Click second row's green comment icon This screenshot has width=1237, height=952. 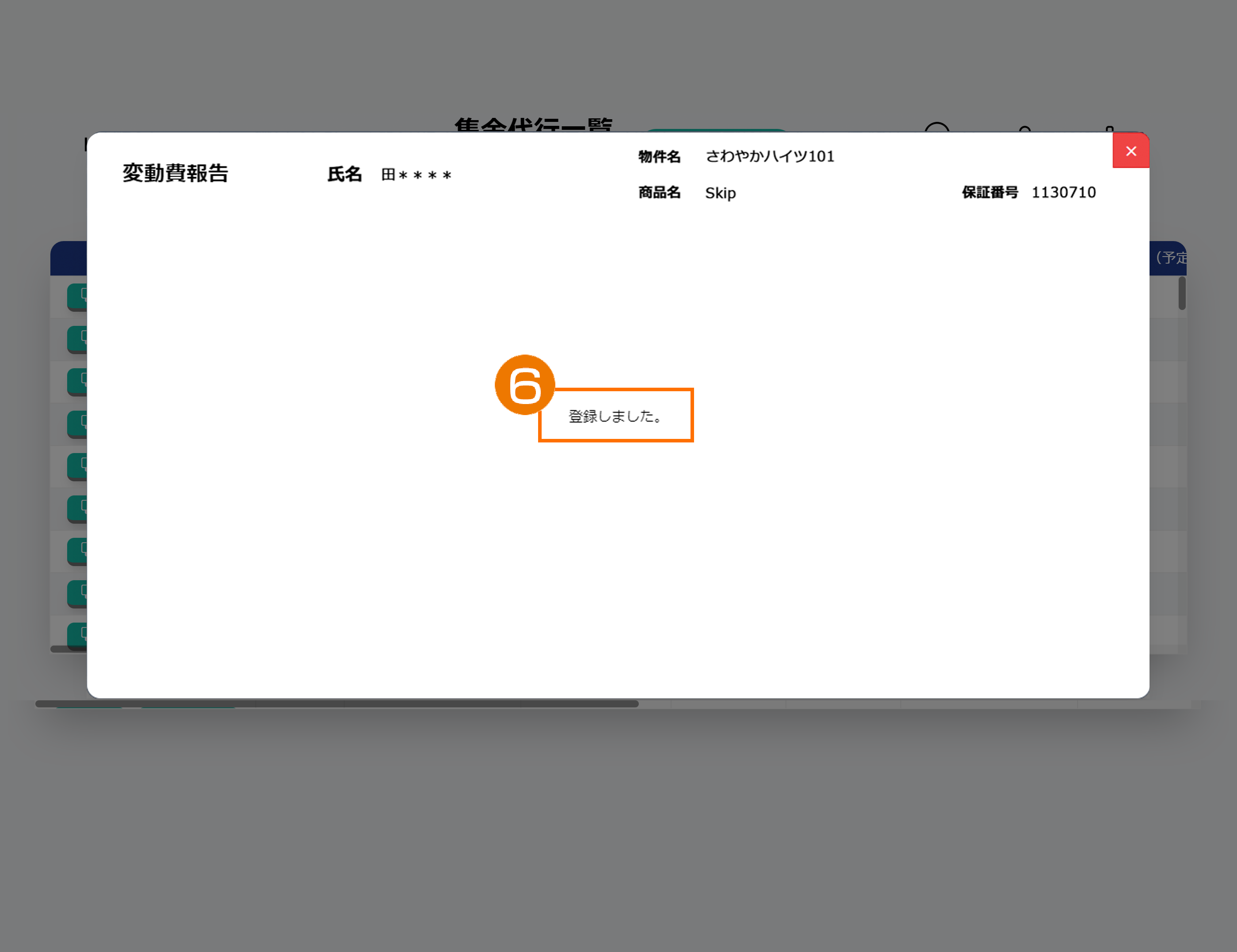click(78, 339)
